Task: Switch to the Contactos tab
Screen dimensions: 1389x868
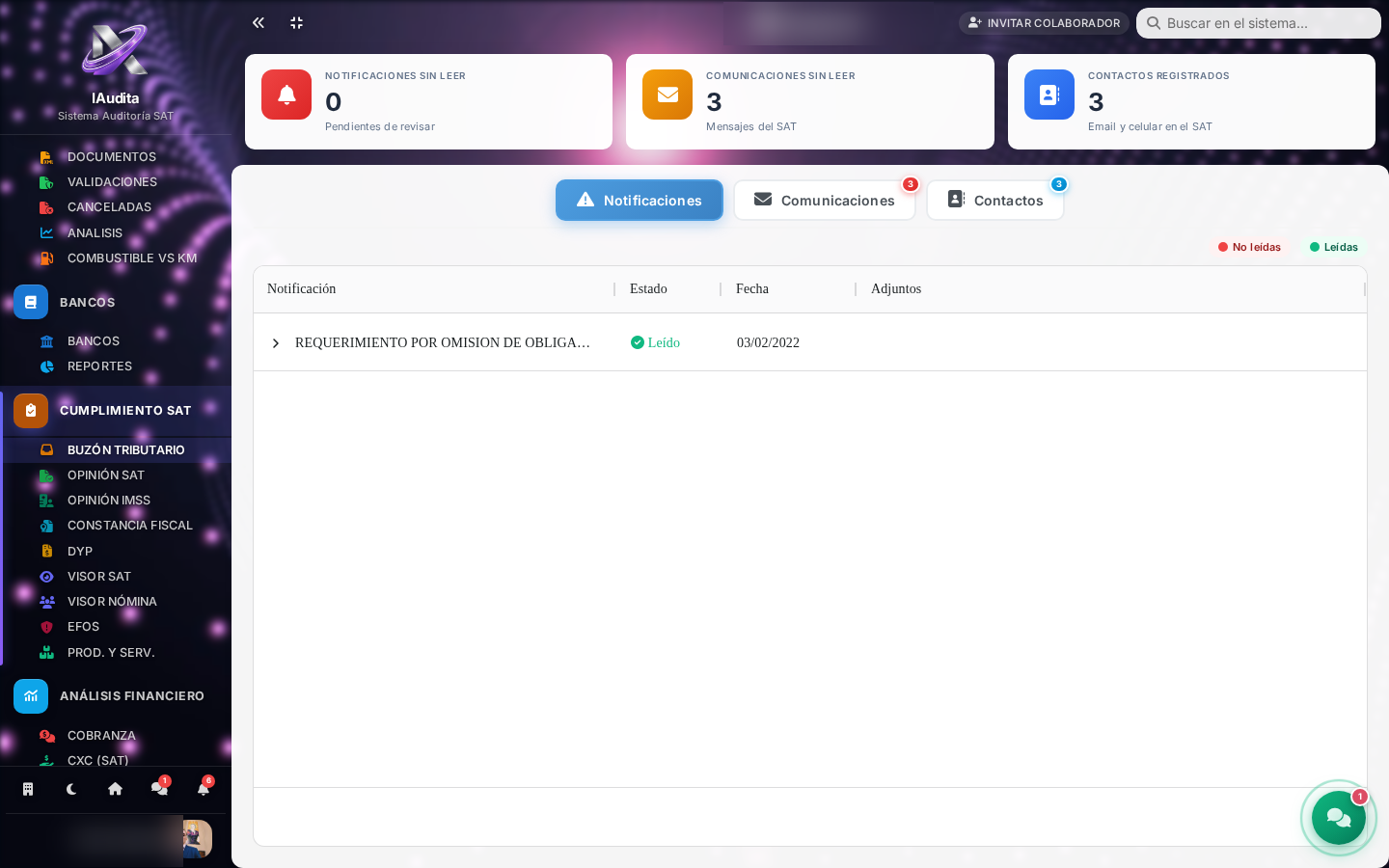Action: click(x=995, y=201)
